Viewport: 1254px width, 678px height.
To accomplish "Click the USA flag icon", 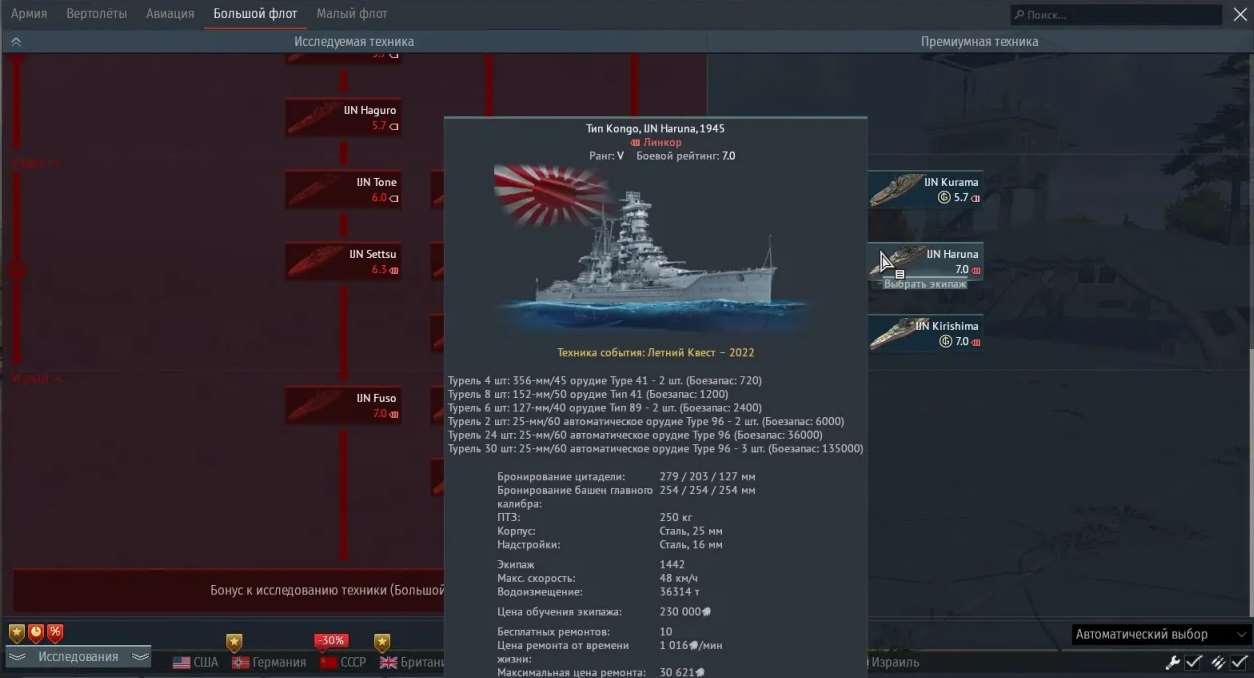I will [181, 662].
